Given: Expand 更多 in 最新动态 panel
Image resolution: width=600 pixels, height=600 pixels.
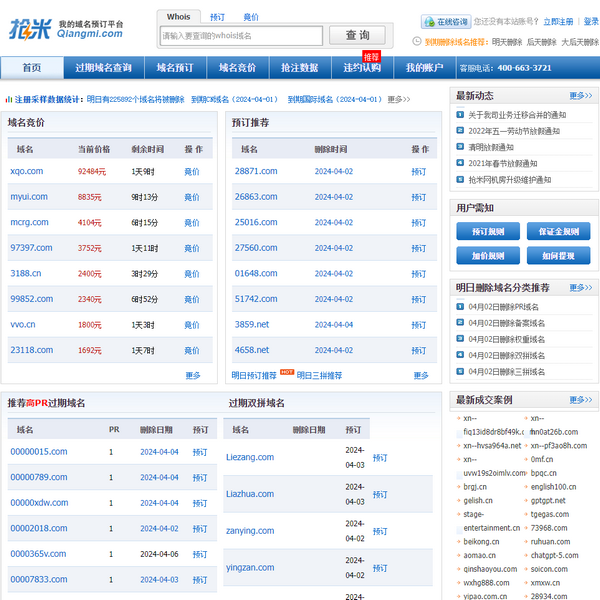Looking at the screenshot, I should pyautogui.click(x=580, y=96).
